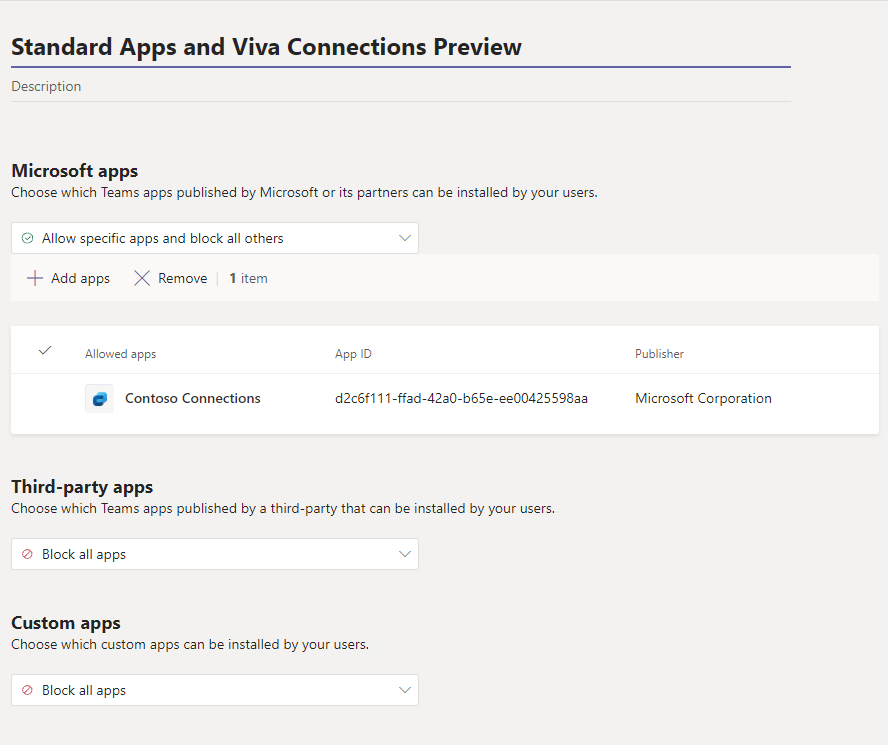Viewport: 888px width, 745px height.
Task: Click the Contoso Connections app icon
Action: (99, 398)
